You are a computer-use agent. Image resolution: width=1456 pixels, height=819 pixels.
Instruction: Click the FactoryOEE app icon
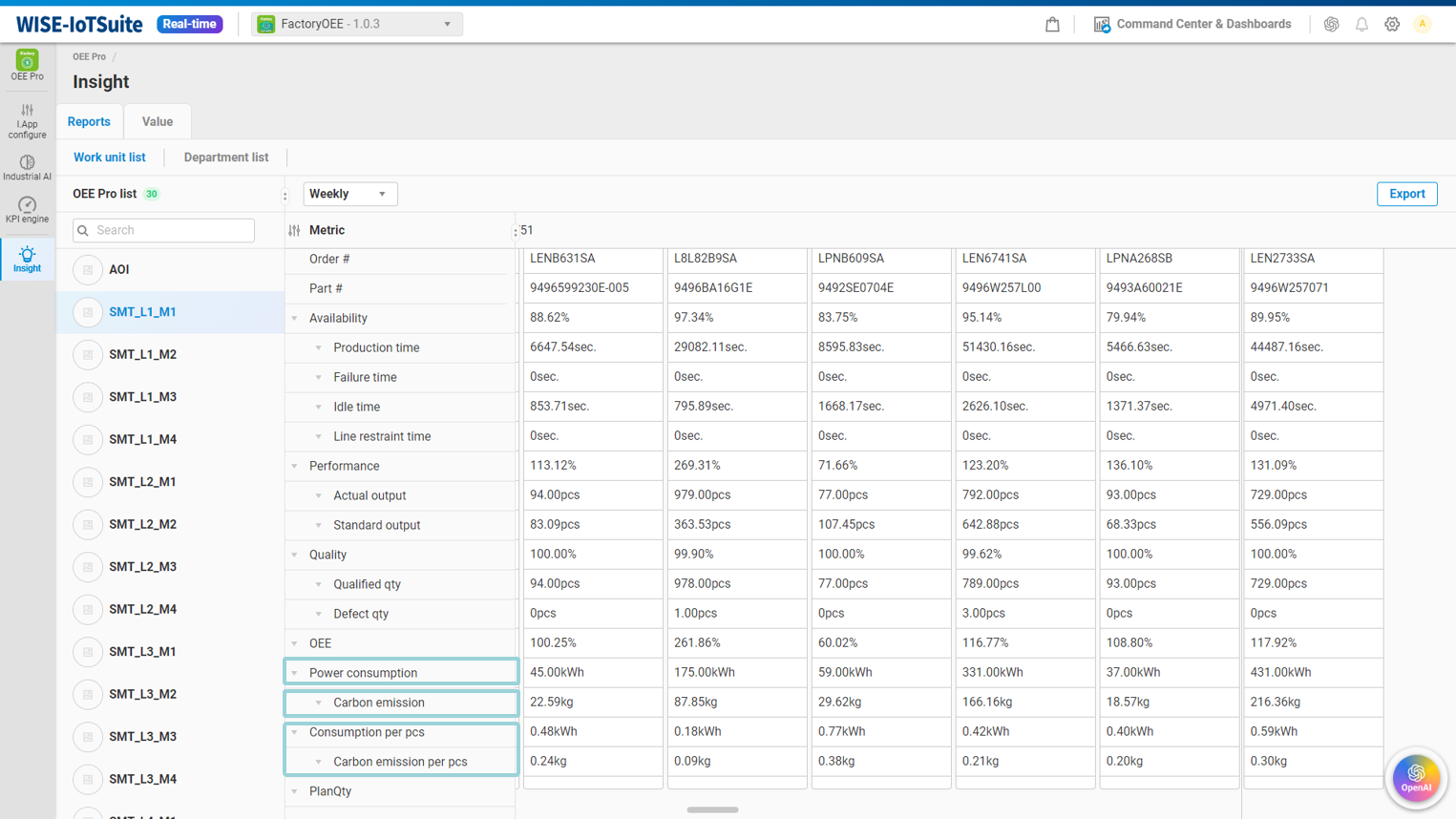click(266, 24)
